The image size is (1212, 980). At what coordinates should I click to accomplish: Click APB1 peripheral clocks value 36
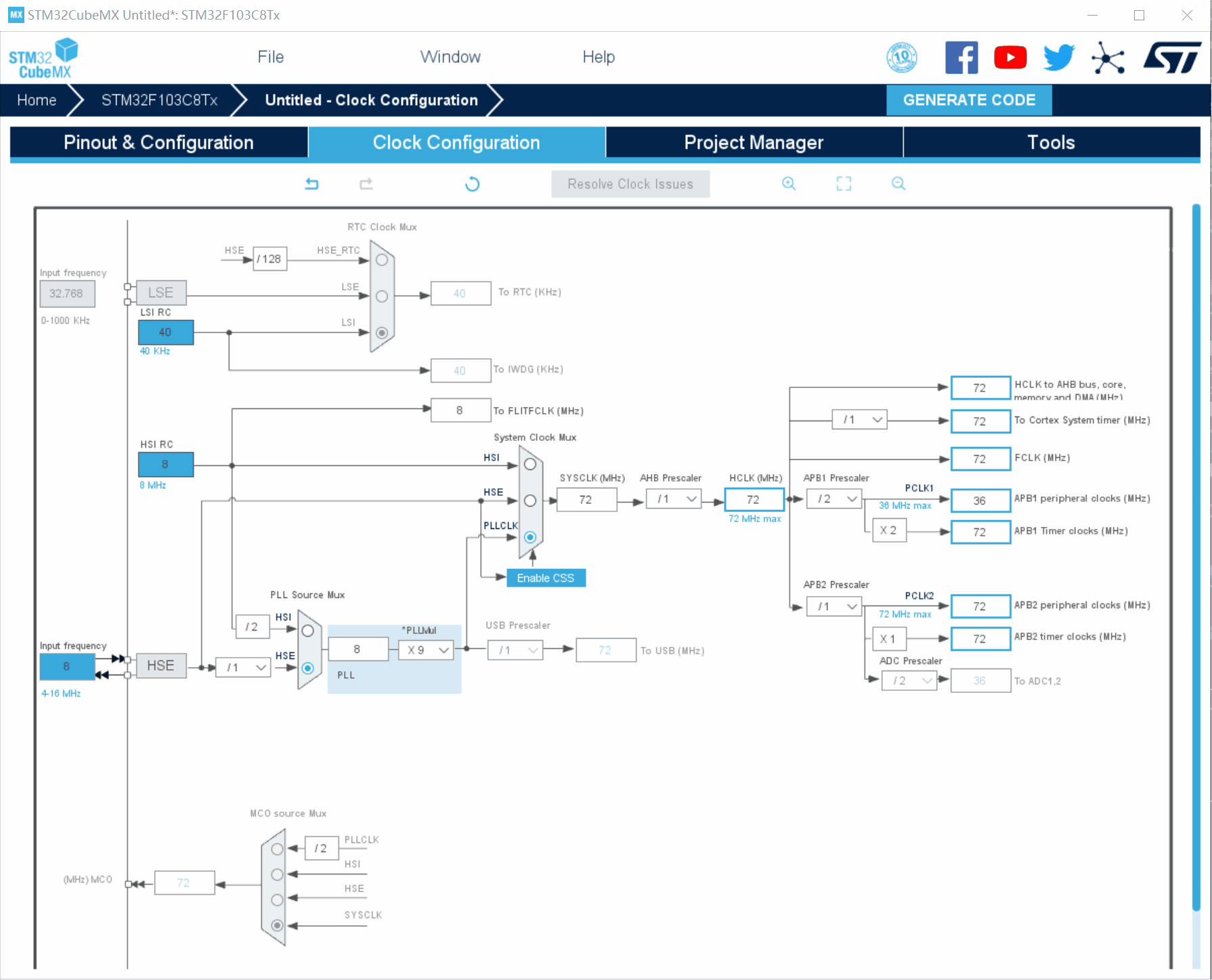pos(980,500)
